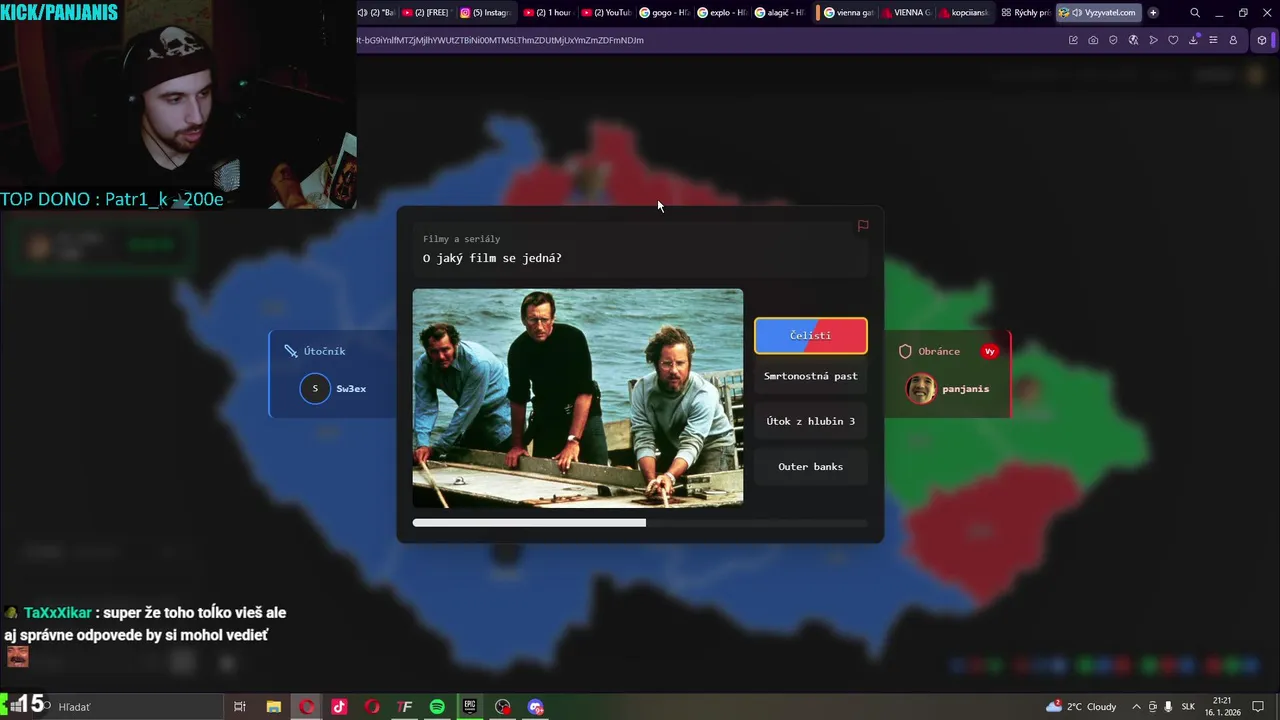Click the question timer progress bar
The image size is (1280, 720).
tap(640, 523)
